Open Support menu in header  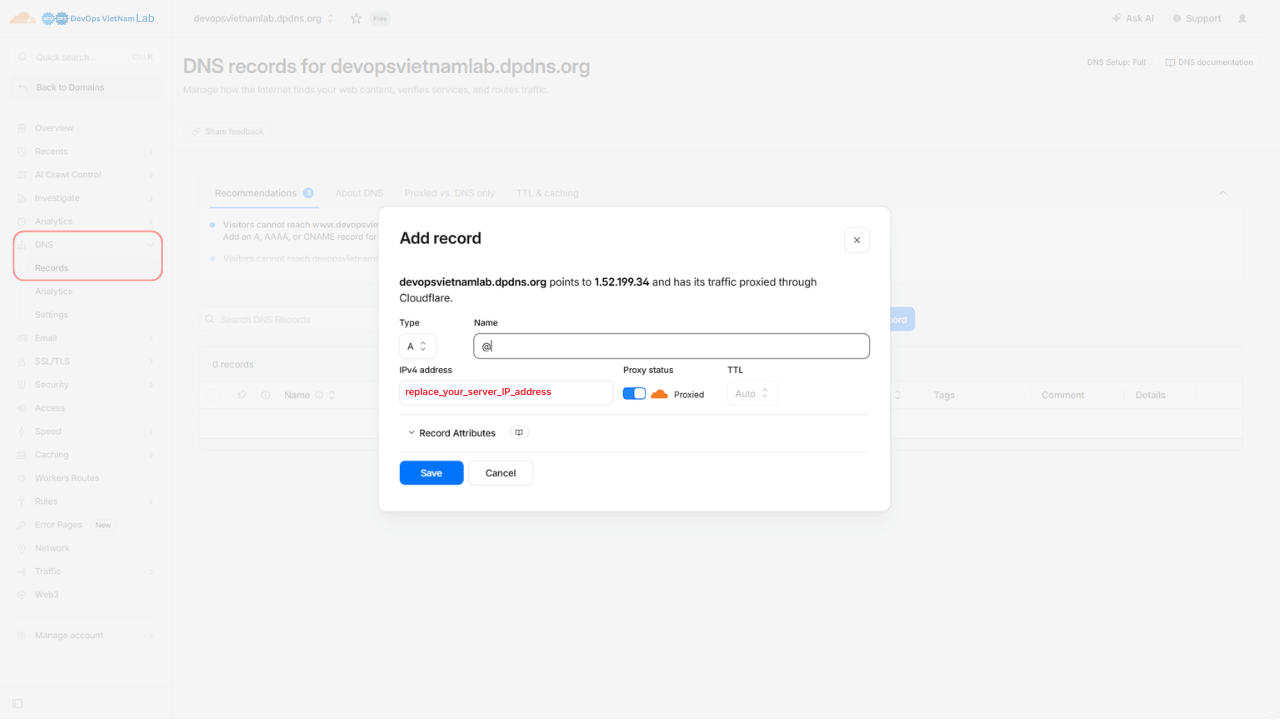pos(1196,18)
